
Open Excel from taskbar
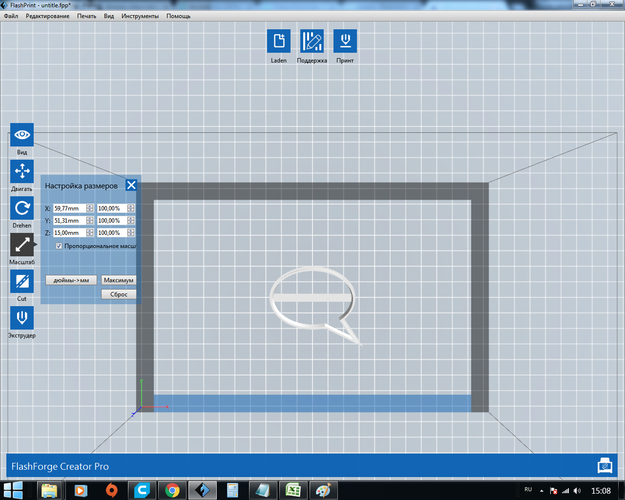[x=293, y=490]
